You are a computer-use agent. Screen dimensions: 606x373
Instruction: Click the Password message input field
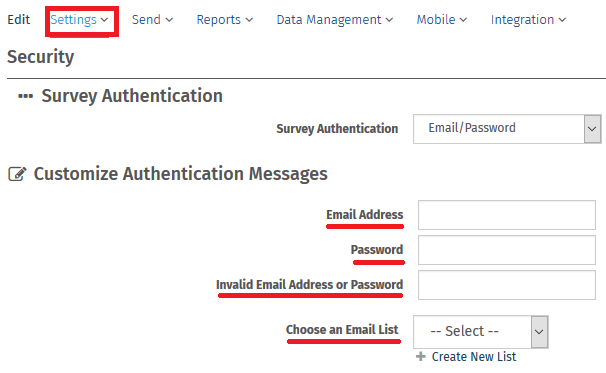507,250
